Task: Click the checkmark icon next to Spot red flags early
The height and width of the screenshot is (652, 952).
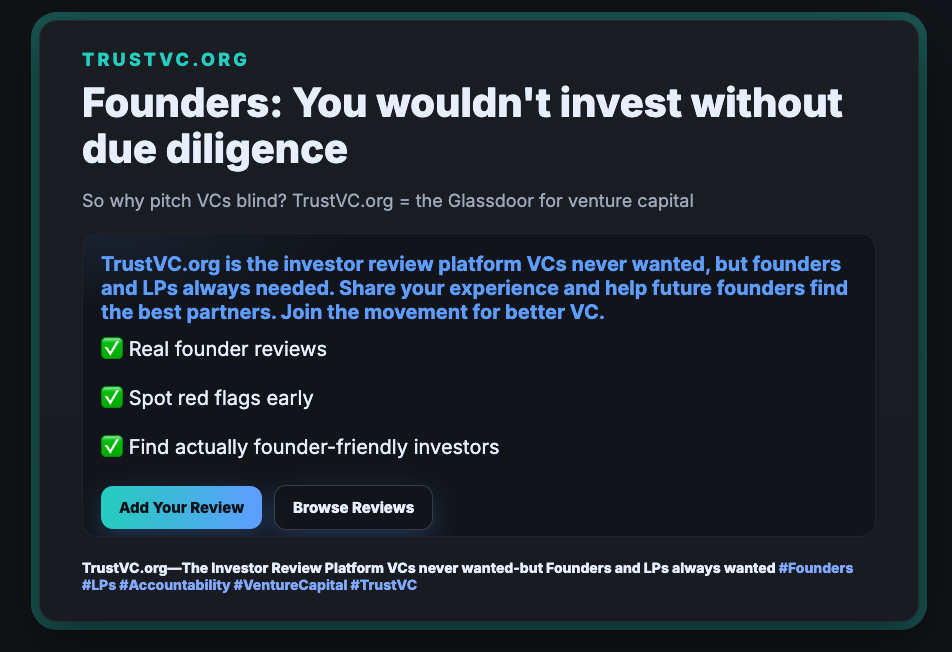Action: [112, 398]
